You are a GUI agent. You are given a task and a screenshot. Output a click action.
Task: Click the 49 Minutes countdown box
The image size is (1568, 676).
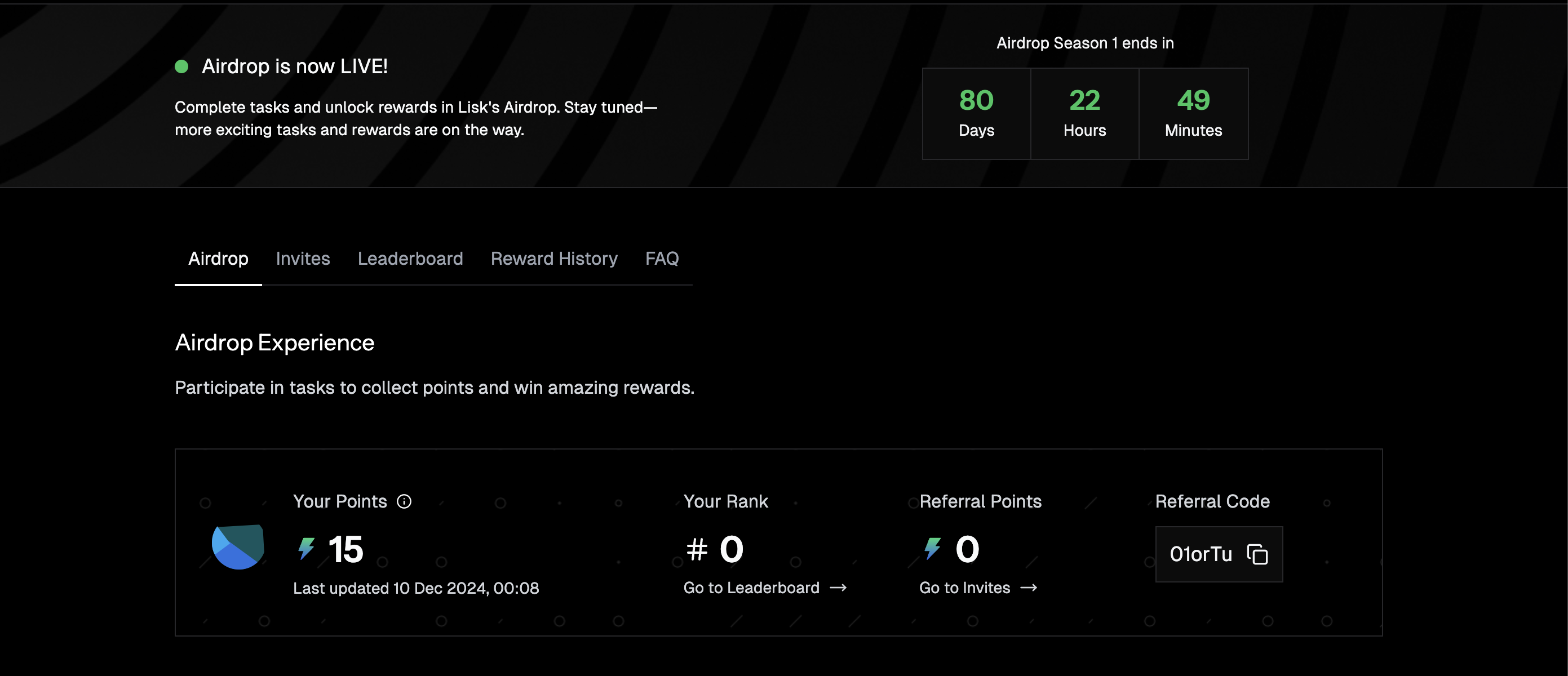pyautogui.click(x=1193, y=114)
